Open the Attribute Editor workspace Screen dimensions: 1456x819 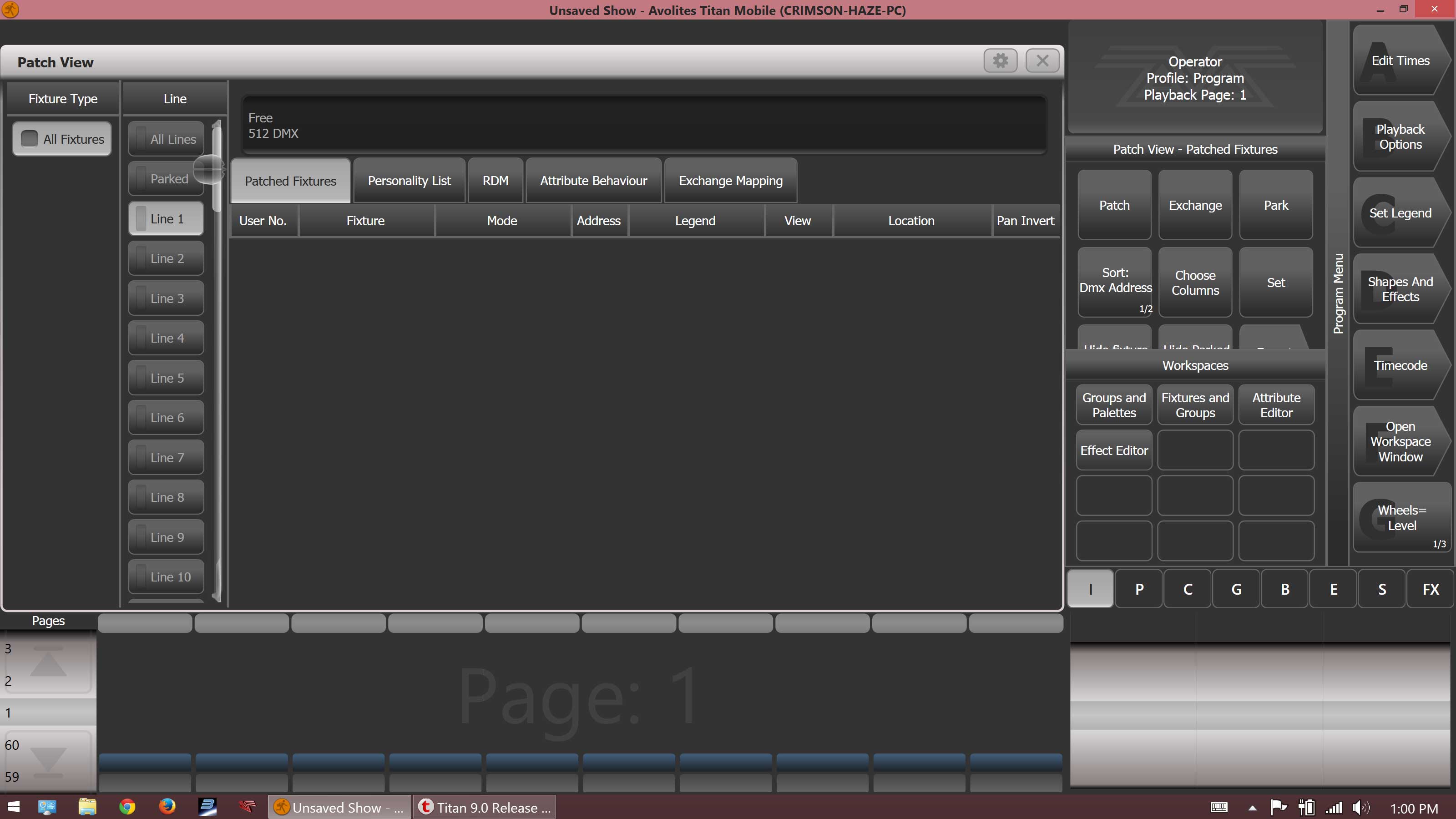pyautogui.click(x=1276, y=404)
